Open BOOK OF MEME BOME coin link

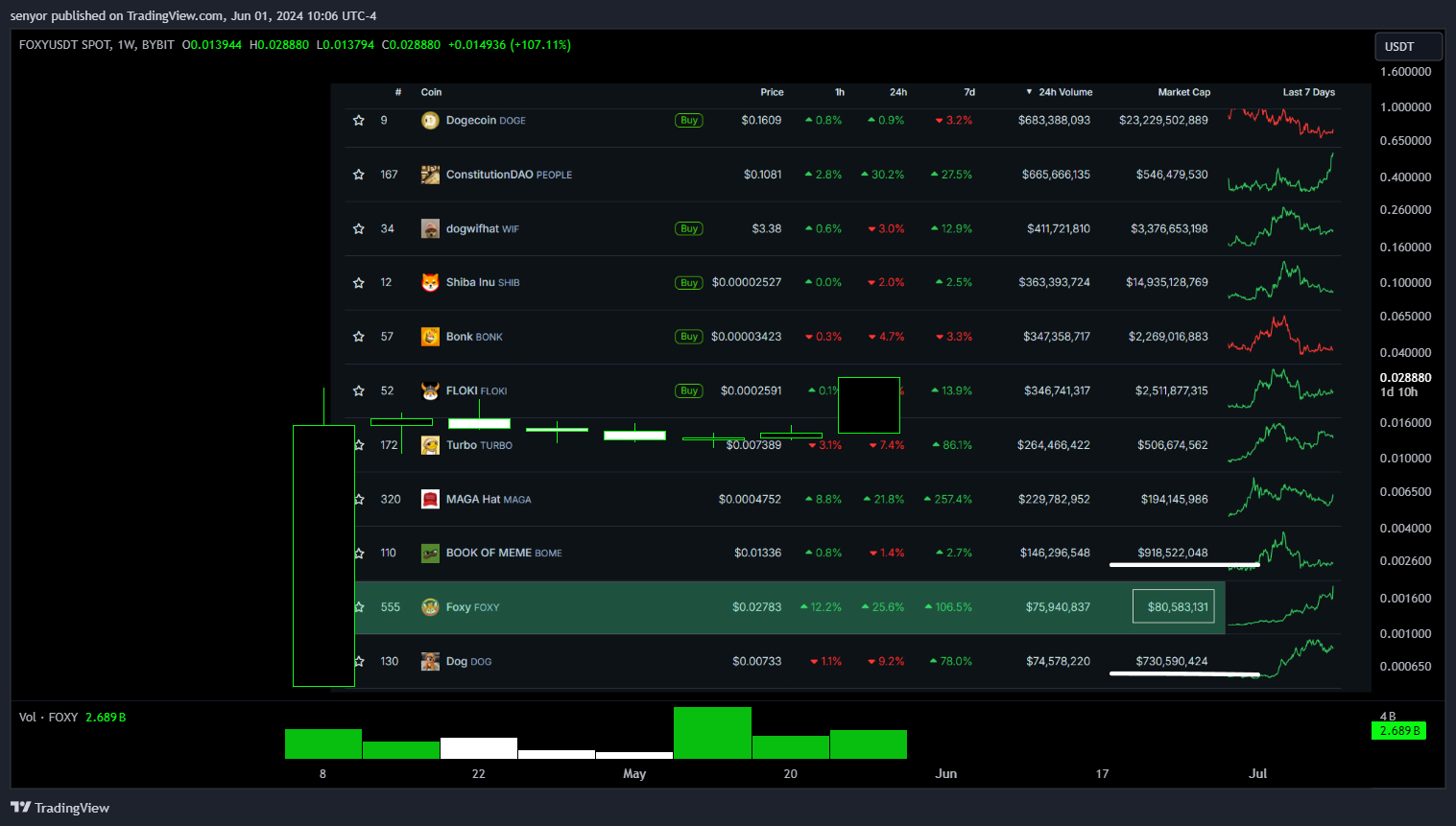(504, 554)
